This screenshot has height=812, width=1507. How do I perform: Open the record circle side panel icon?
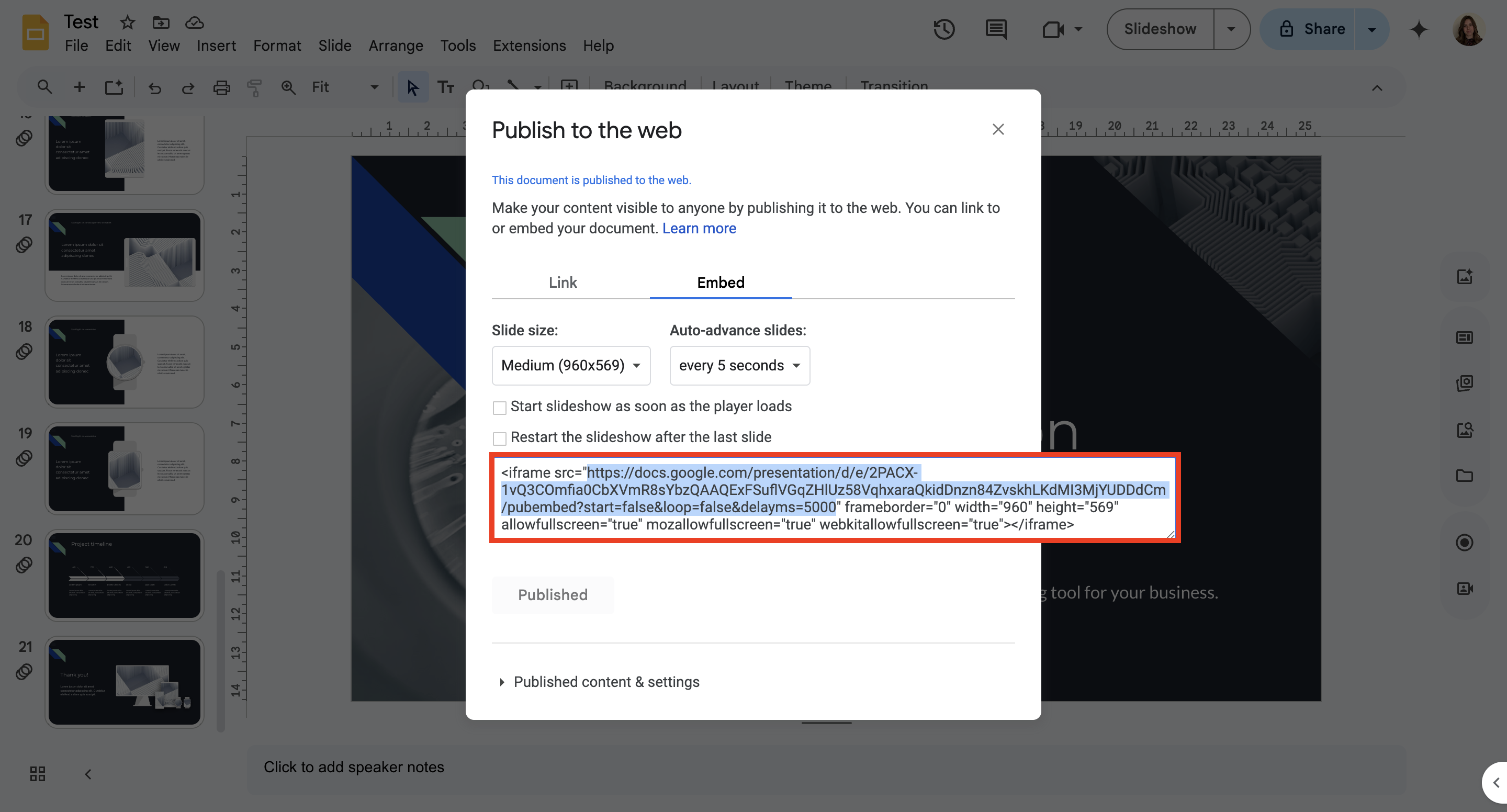pos(1464,543)
